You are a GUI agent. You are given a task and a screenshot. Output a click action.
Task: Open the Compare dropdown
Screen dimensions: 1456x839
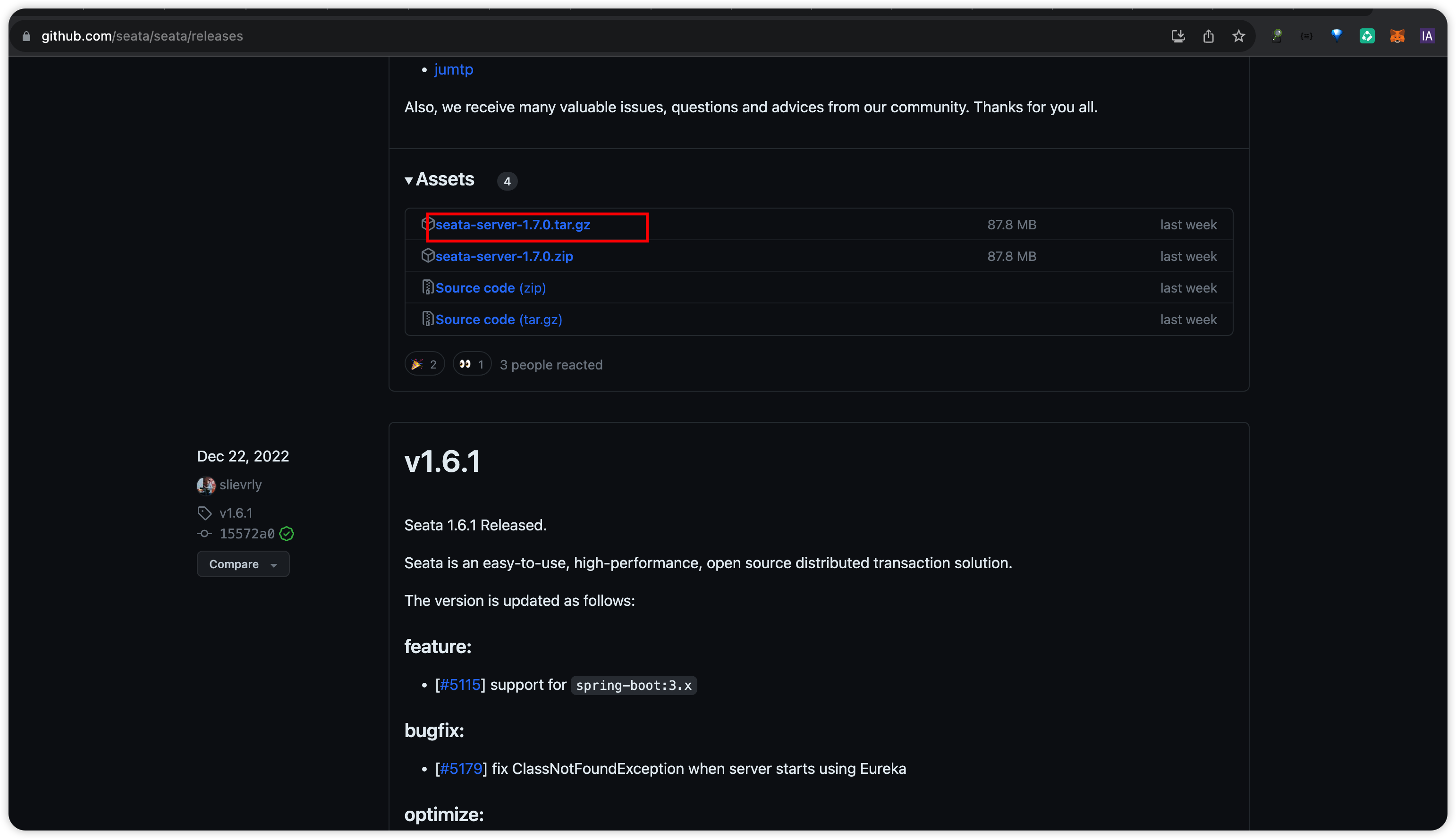[243, 564]
